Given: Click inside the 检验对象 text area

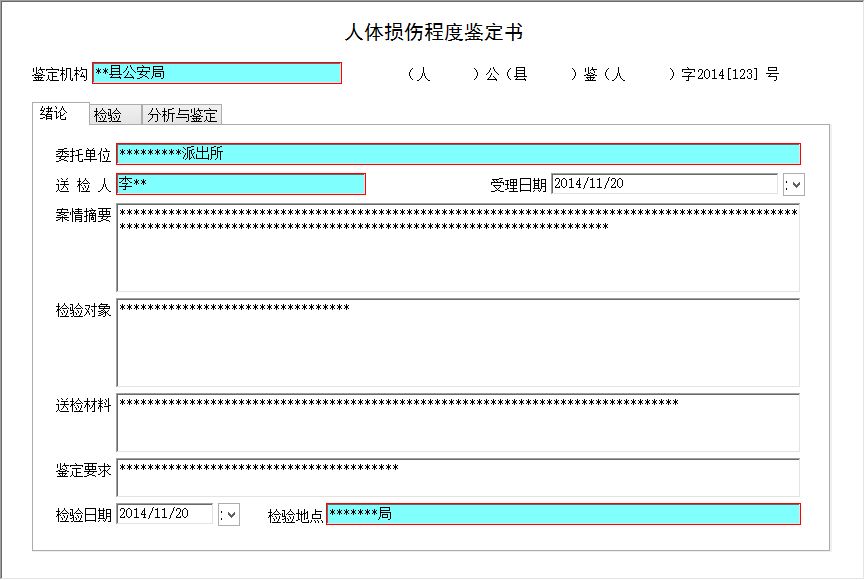Looking at the screenshot, I should tap(458, 343).
